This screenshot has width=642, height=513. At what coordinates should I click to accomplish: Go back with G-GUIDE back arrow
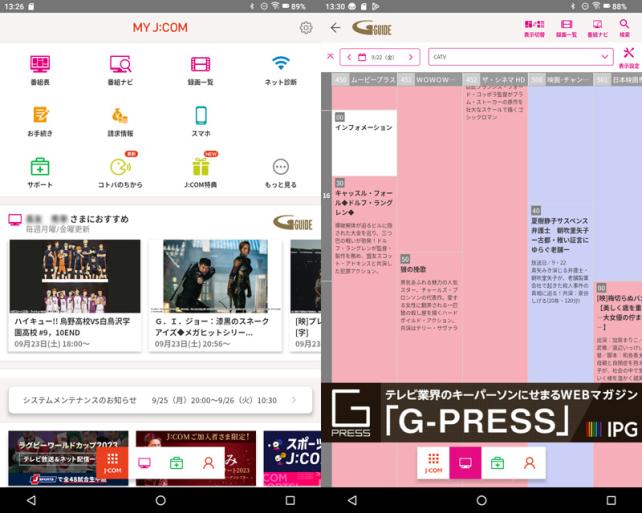(x=335, y=27)
